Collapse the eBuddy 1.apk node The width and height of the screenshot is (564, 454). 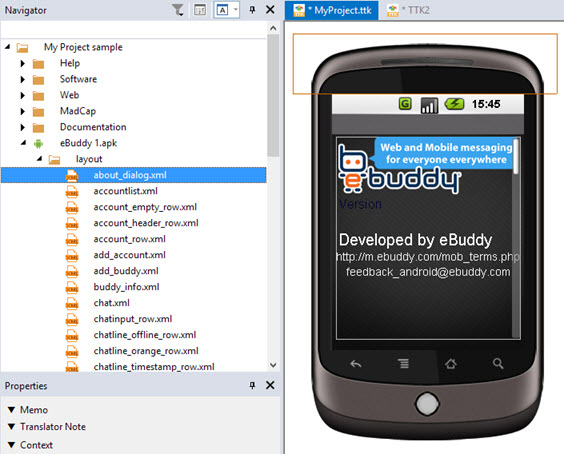pyautogui.click(x=23, y=143)
